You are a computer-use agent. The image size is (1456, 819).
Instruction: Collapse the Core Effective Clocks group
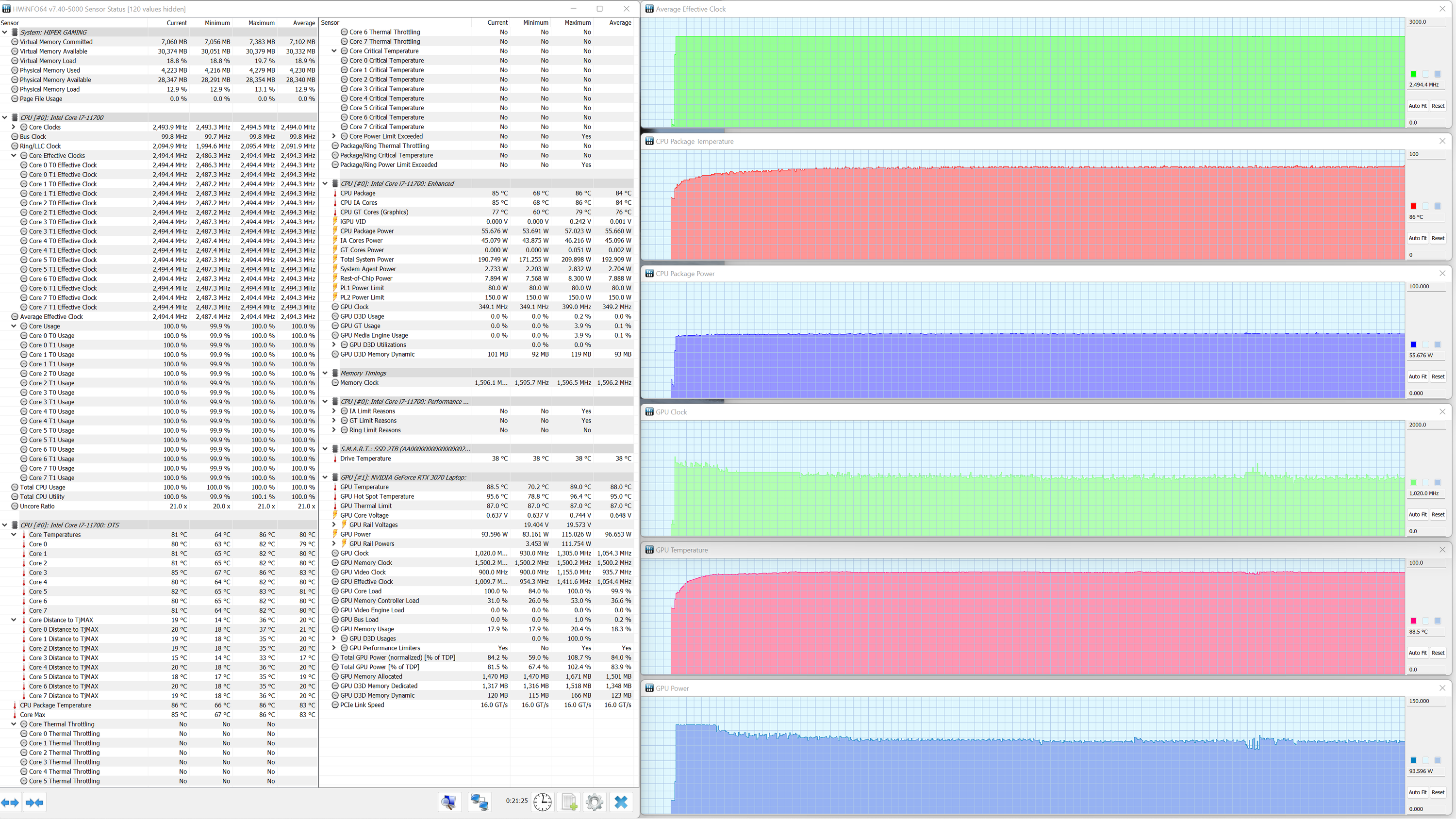click(14, 155)
